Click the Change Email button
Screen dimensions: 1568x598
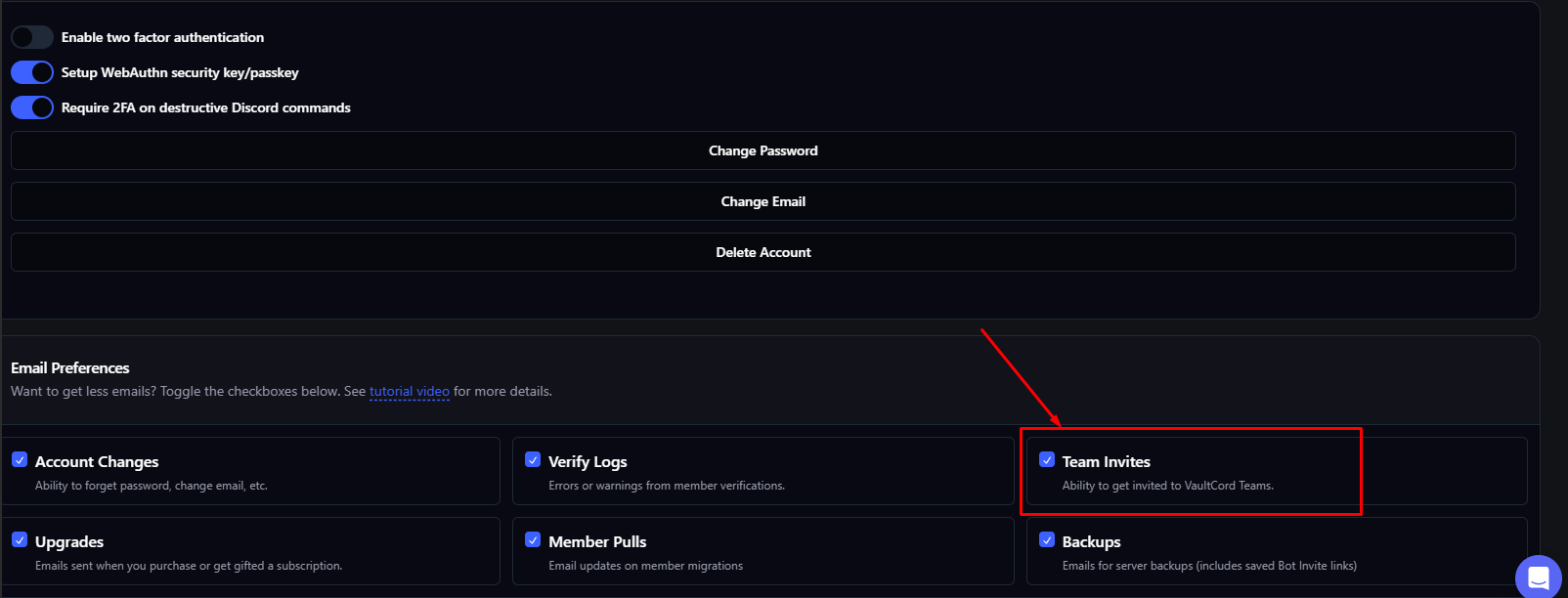[762, 201]
